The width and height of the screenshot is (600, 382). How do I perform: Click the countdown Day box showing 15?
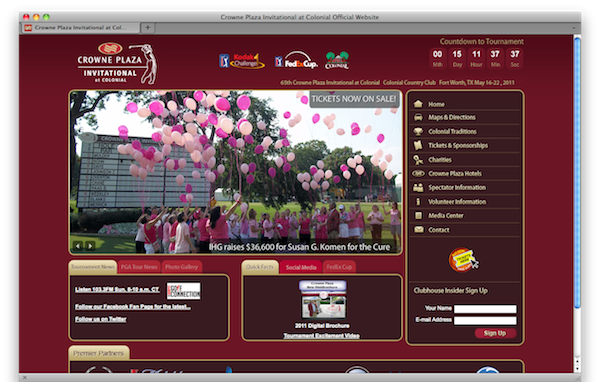(457, 58)
